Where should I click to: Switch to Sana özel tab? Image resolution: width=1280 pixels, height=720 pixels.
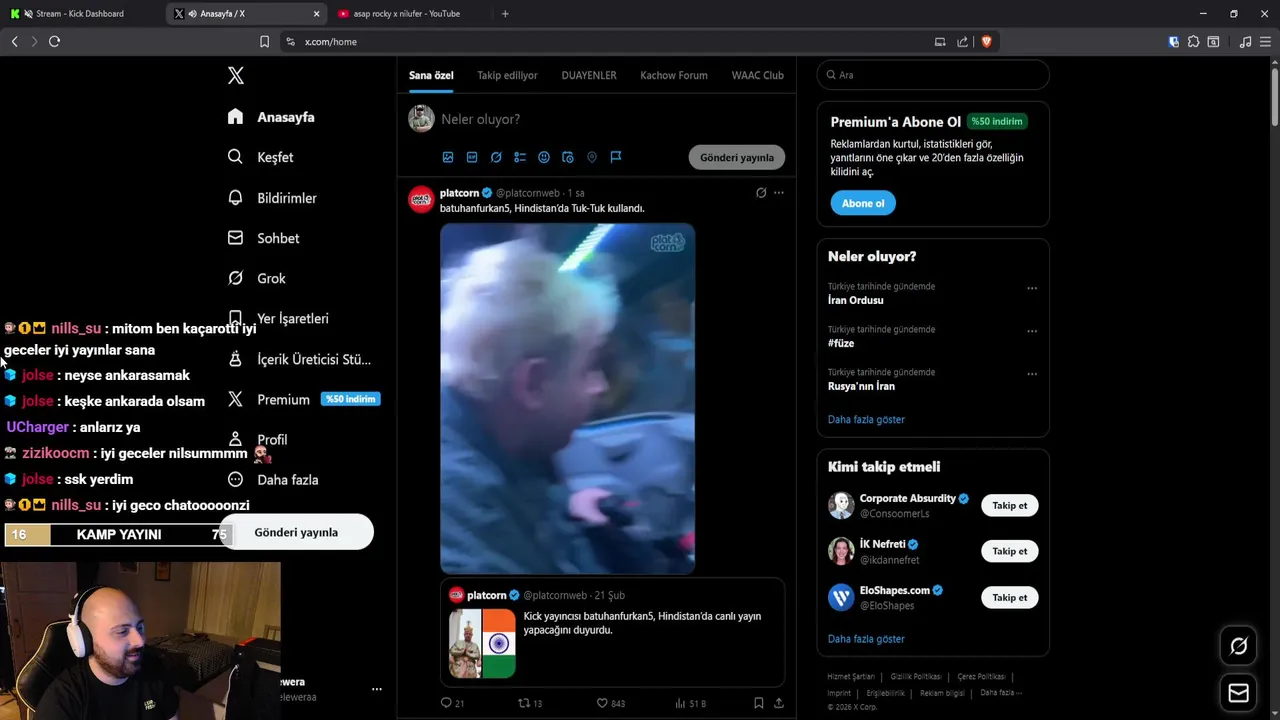click(x=431, y=75)
